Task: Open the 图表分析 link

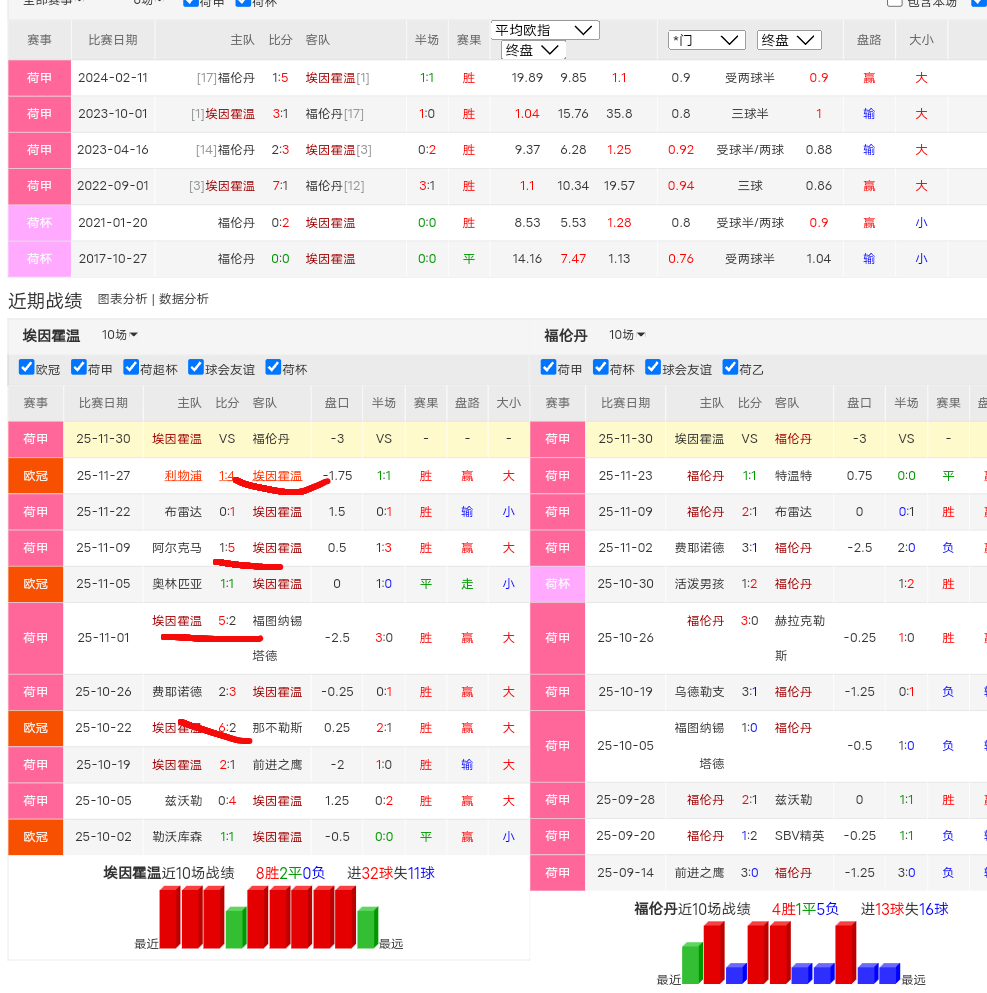Action: coord(122,299)
